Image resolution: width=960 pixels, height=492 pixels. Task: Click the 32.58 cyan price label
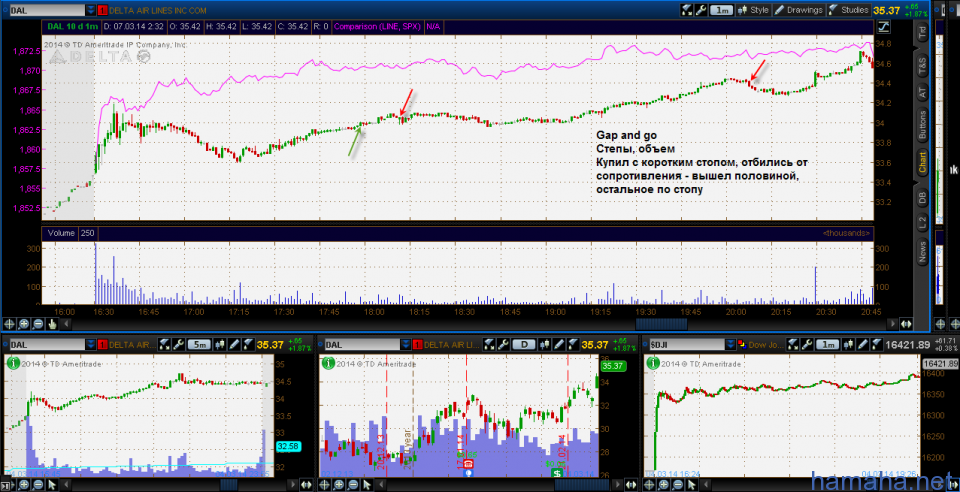tap(288, 446)
